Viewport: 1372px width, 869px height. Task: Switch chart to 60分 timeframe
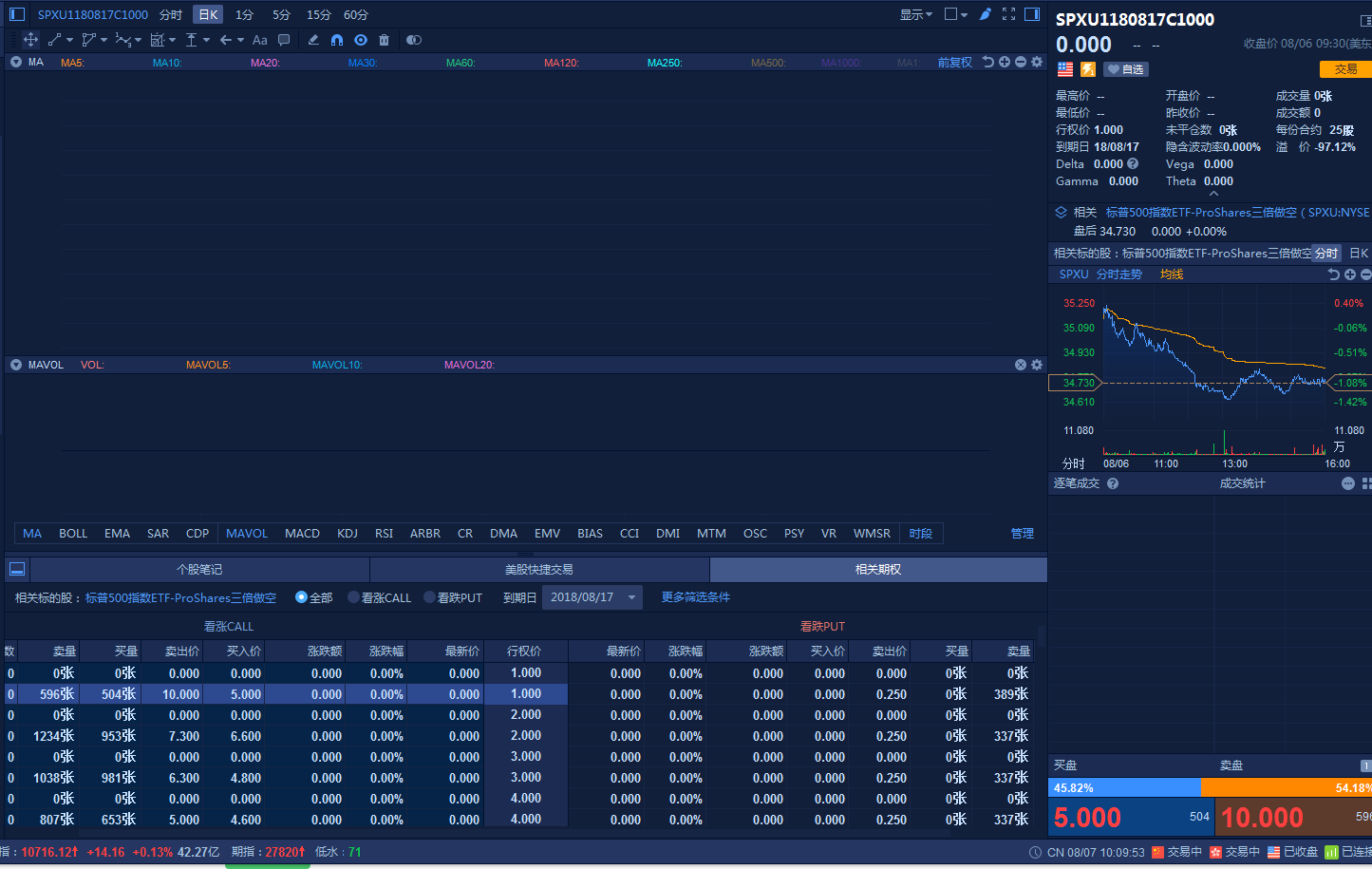click(x=355, y=14)
